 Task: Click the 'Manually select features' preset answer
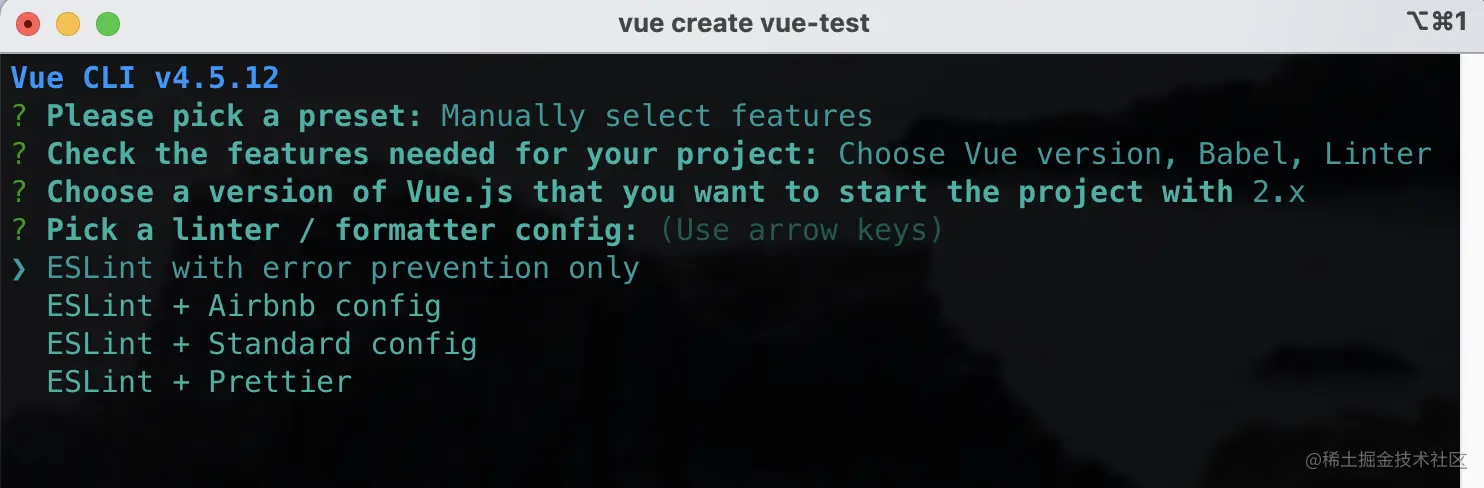(x=656, y=117)
